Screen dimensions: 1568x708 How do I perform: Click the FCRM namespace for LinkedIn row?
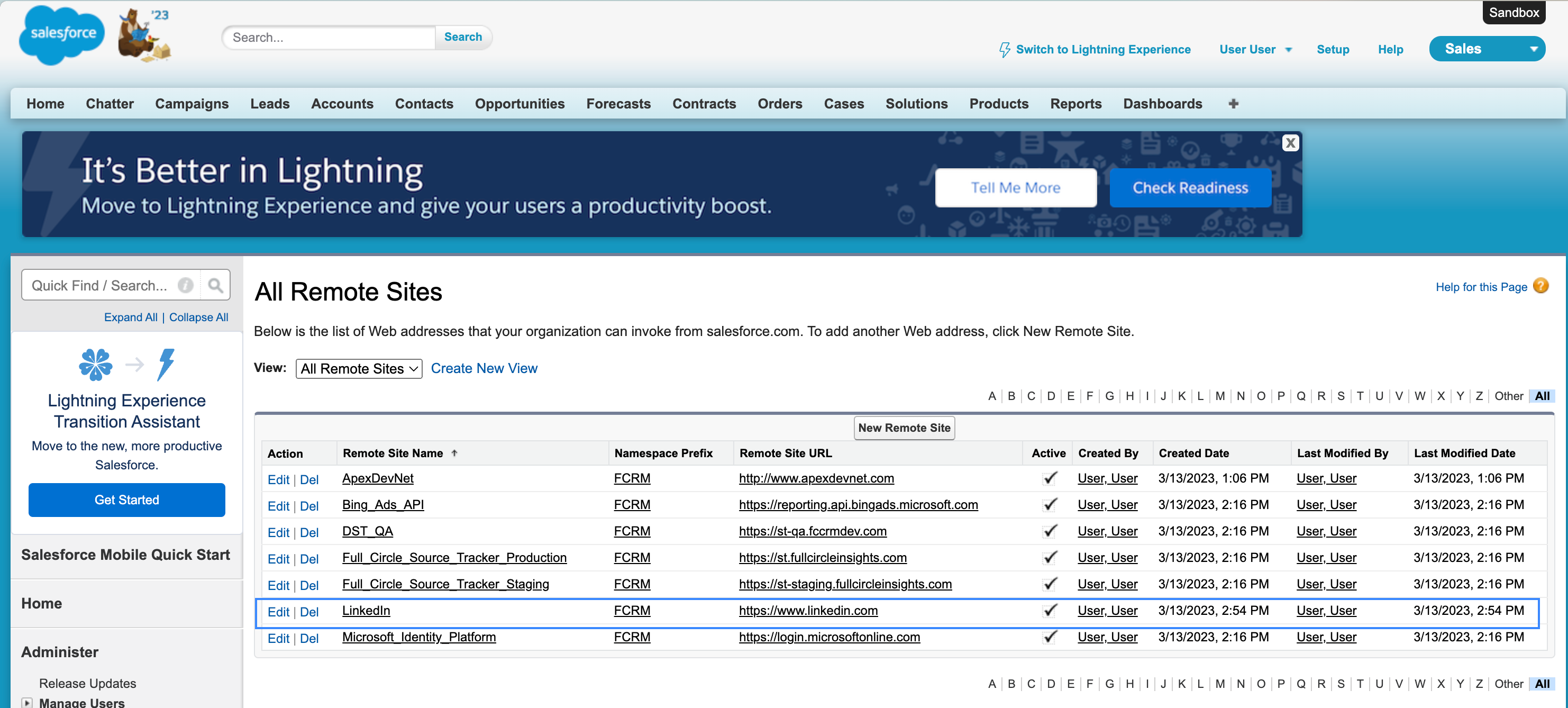click(x=632, y=611)
